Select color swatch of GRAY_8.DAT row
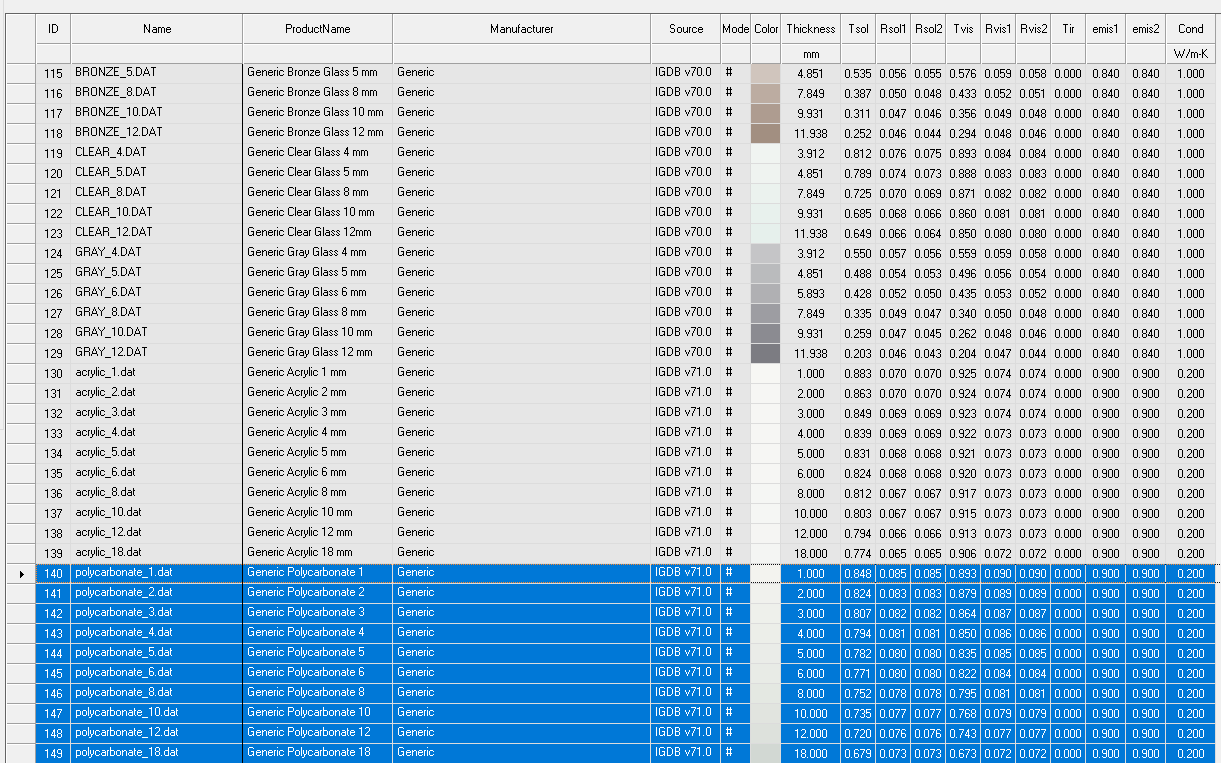Viewport: 1221px width, 763px height. (x=766, y=313)
